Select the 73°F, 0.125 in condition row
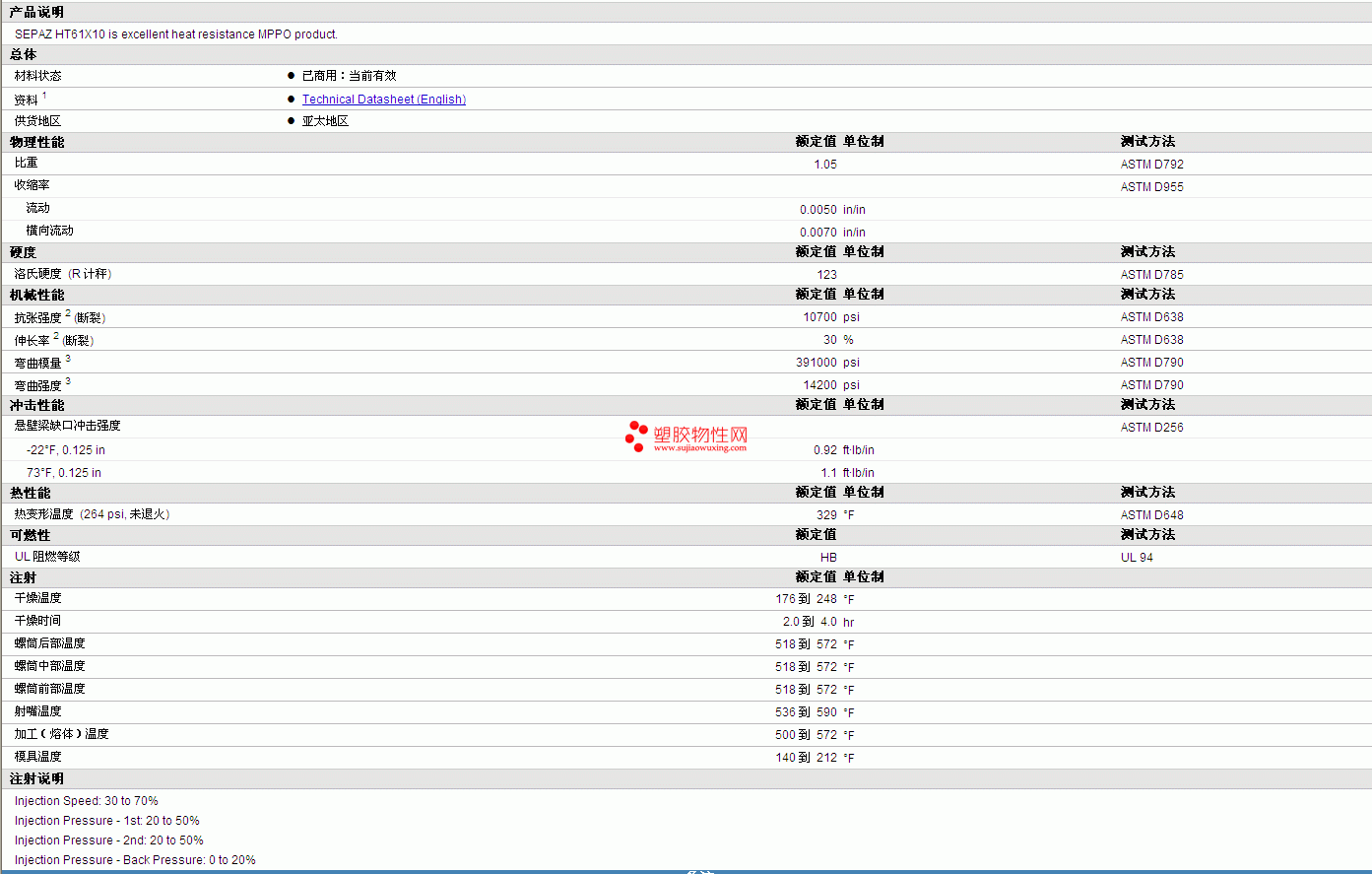1372x874 pixels. (x=64, y=473)
